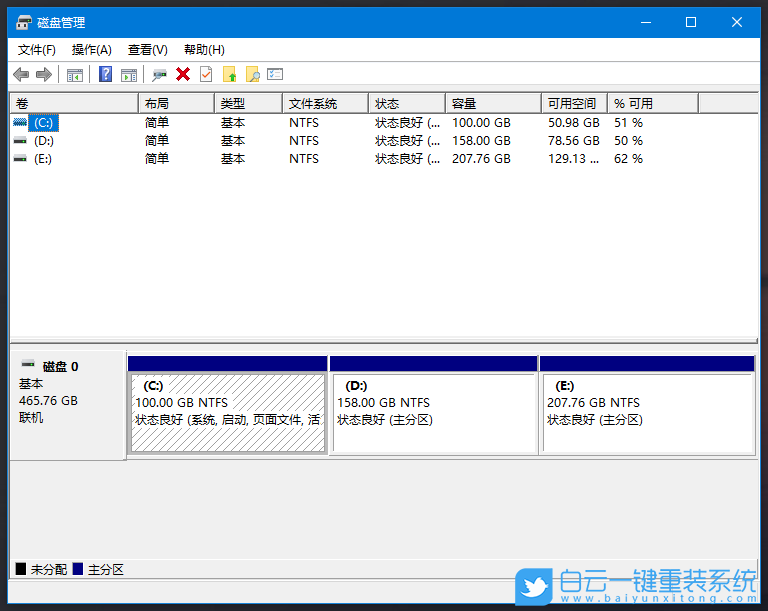Select the (E:) partition block in disk map

click(x=646, y=412)
